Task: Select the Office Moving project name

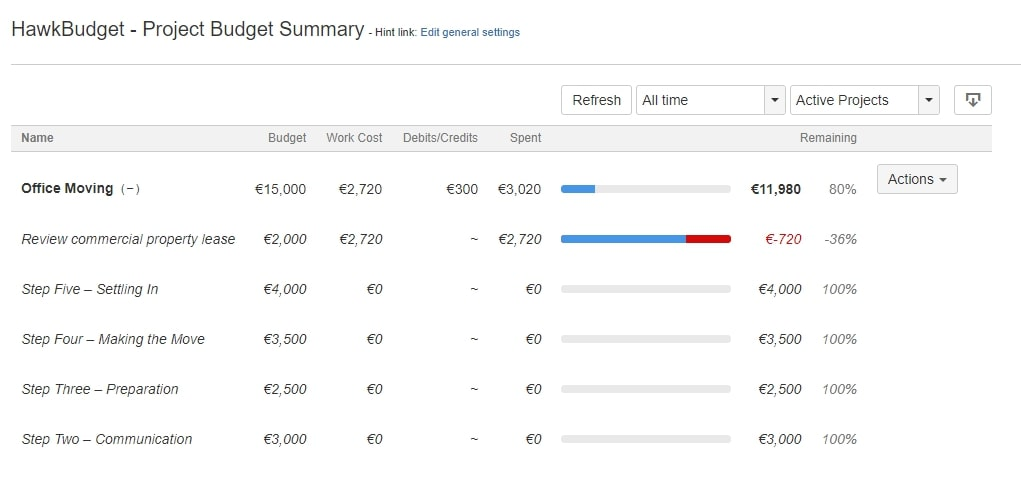Action: [67, 189]
